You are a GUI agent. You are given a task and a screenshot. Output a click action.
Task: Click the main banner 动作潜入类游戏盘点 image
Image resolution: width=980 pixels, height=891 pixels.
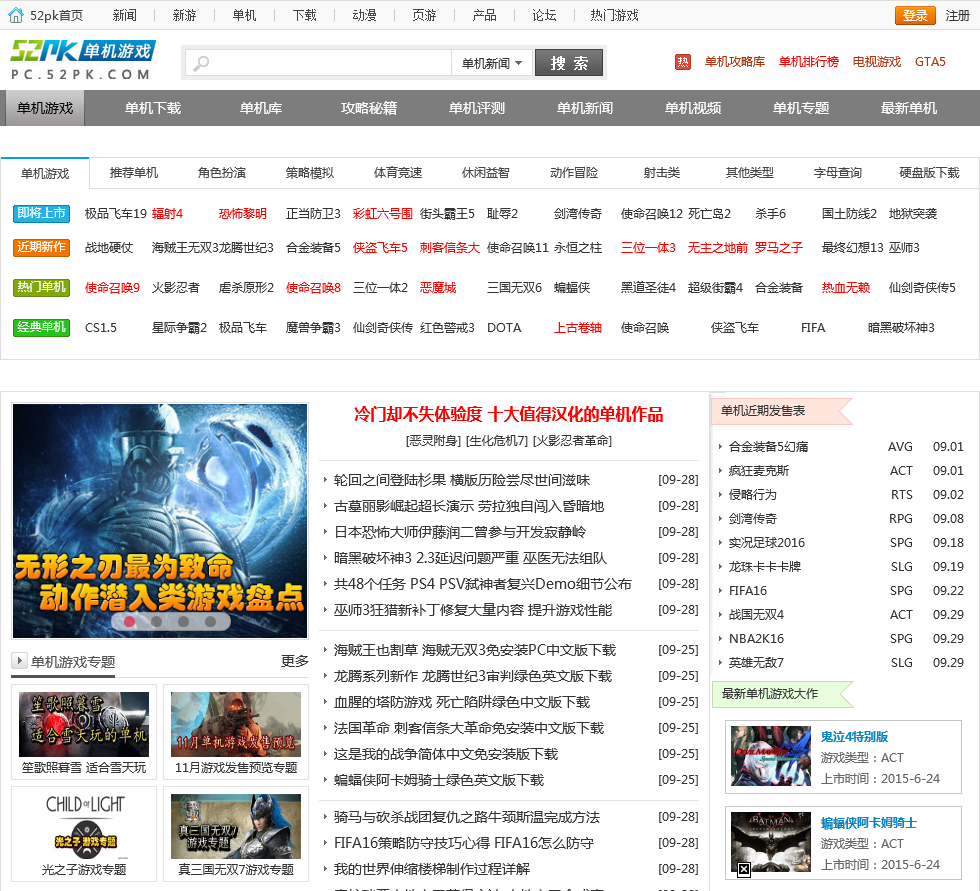pyautogui.click(x=160, y=521)
